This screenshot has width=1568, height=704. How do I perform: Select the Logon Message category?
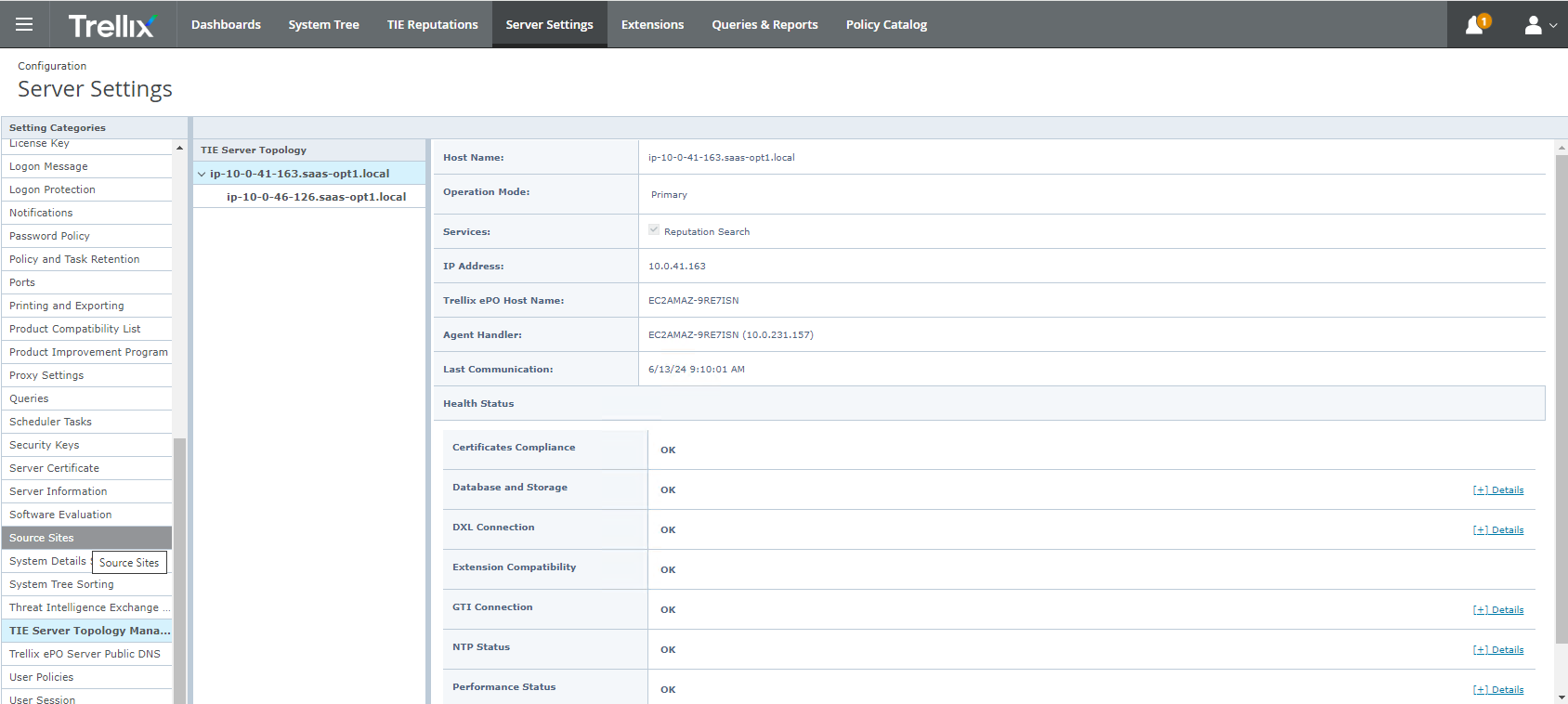(86, 166)
